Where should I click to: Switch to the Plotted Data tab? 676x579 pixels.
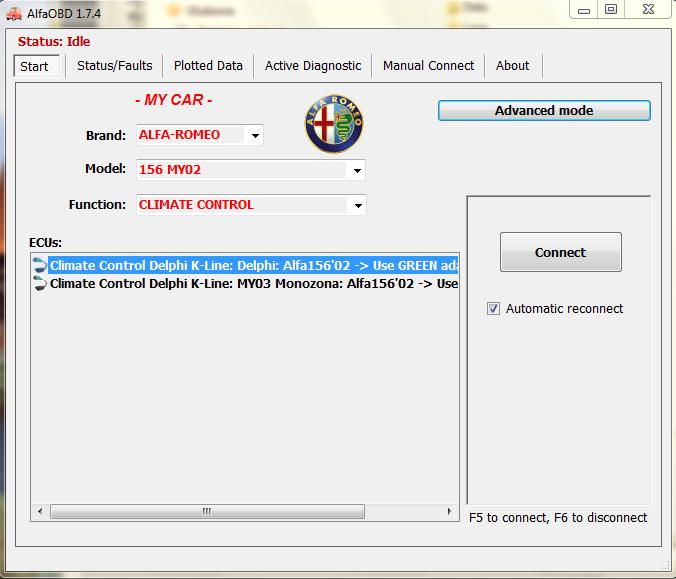(x=208, y=66)
